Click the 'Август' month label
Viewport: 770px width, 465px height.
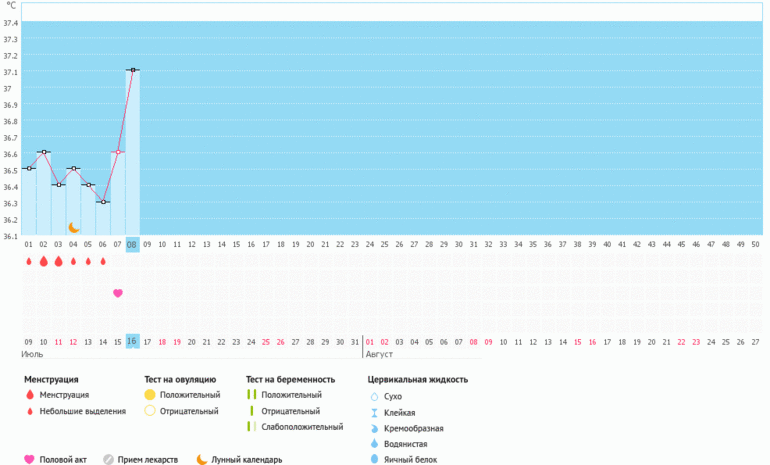(380, 354)
